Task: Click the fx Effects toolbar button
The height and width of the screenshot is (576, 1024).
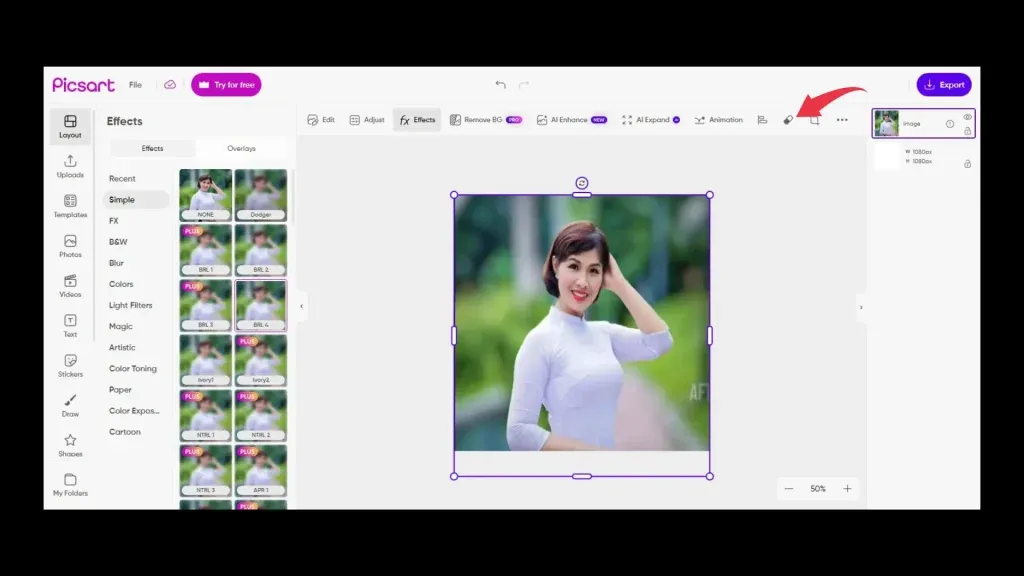Action: (x=417, y=120)
